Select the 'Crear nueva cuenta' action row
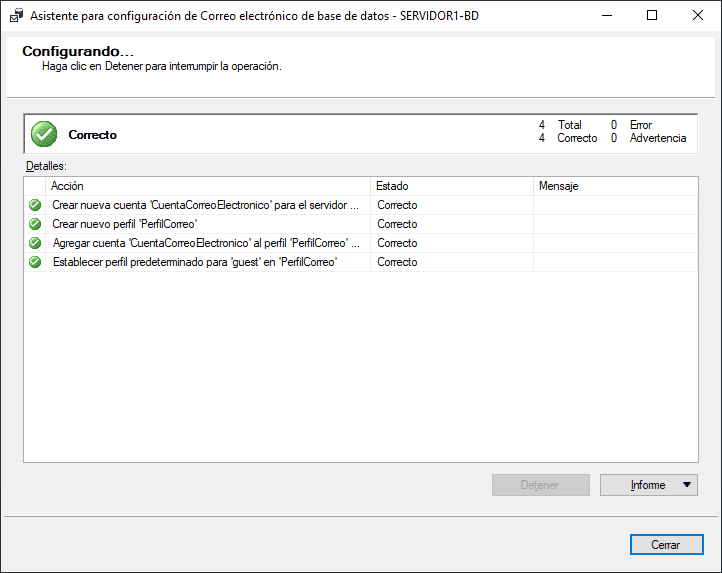Image resolution: width=722 pixels, height=573 pixels. coord(204,205)
